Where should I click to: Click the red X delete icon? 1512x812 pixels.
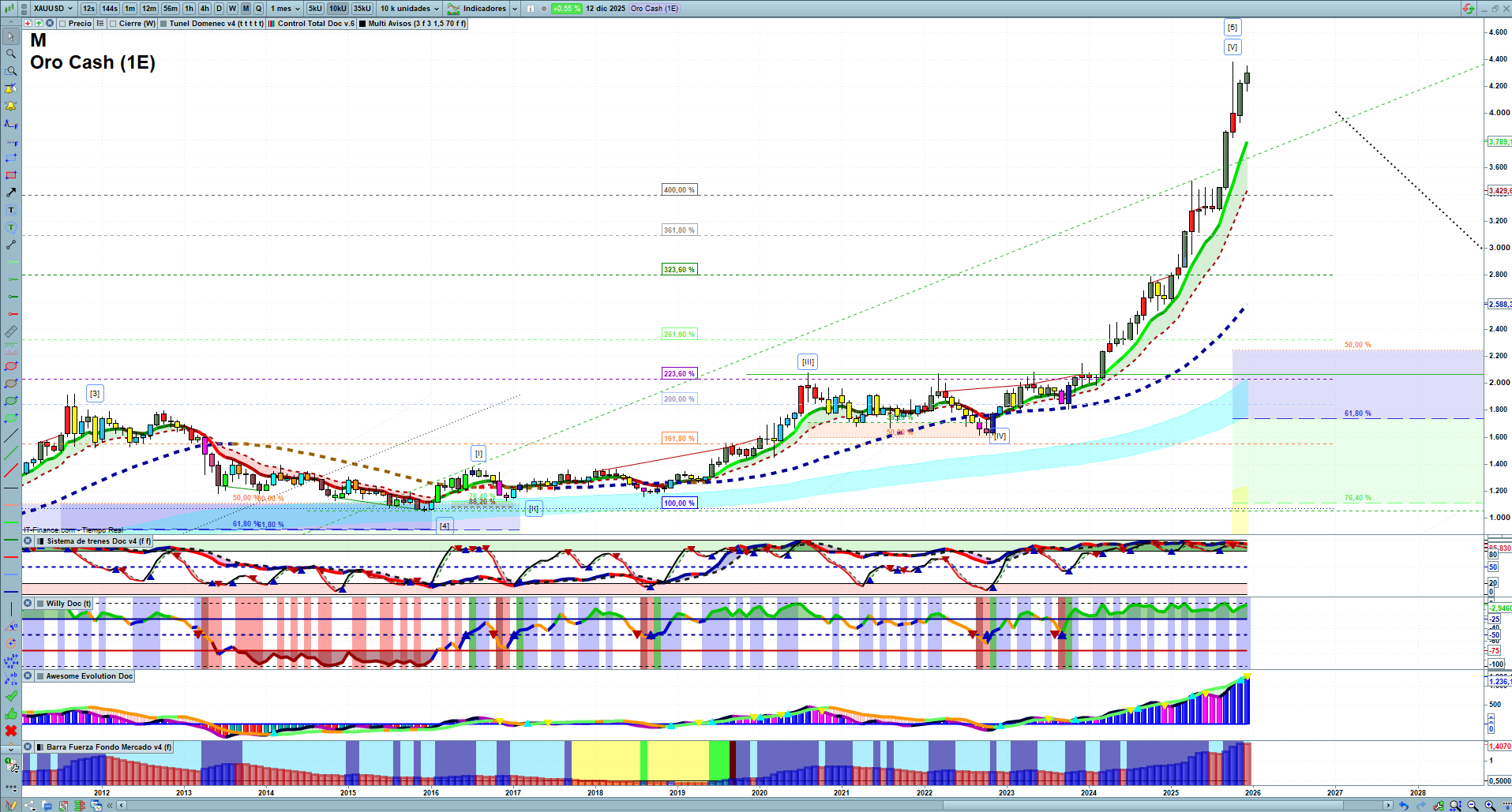pos(11,731)
